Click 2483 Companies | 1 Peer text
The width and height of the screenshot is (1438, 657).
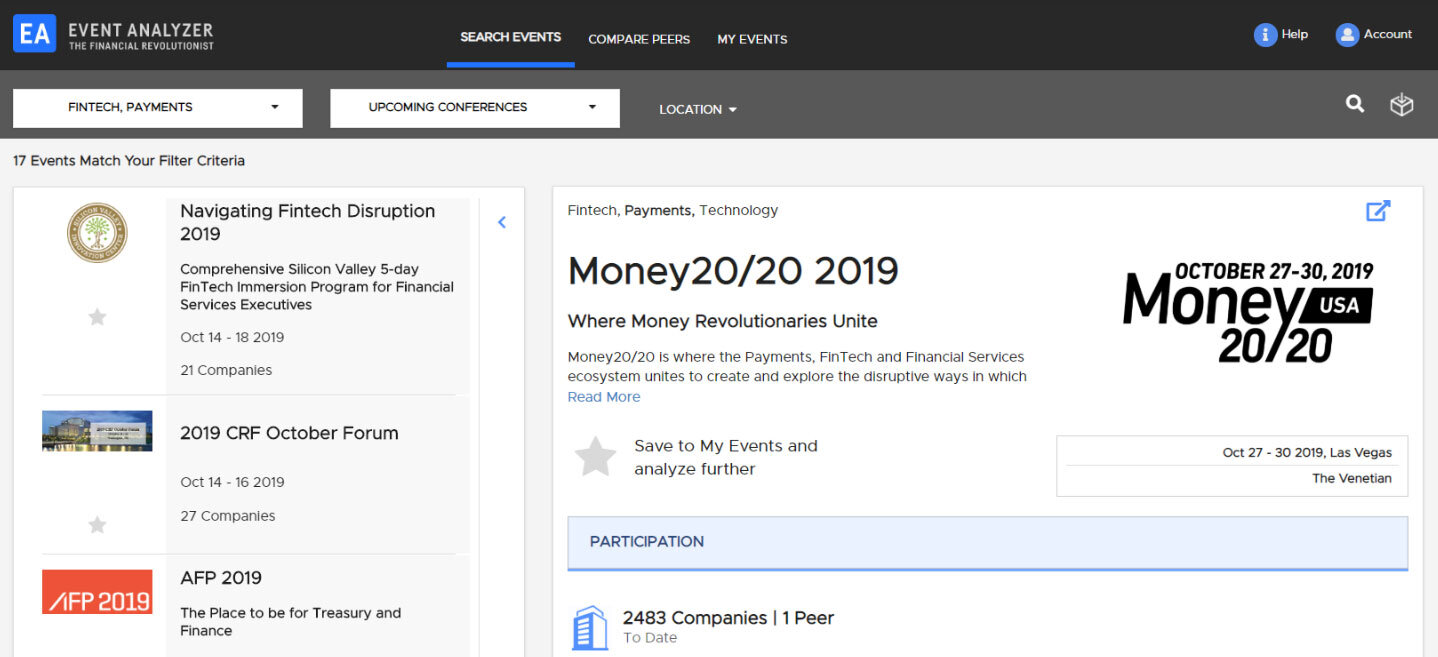click(x=728, y=618)
